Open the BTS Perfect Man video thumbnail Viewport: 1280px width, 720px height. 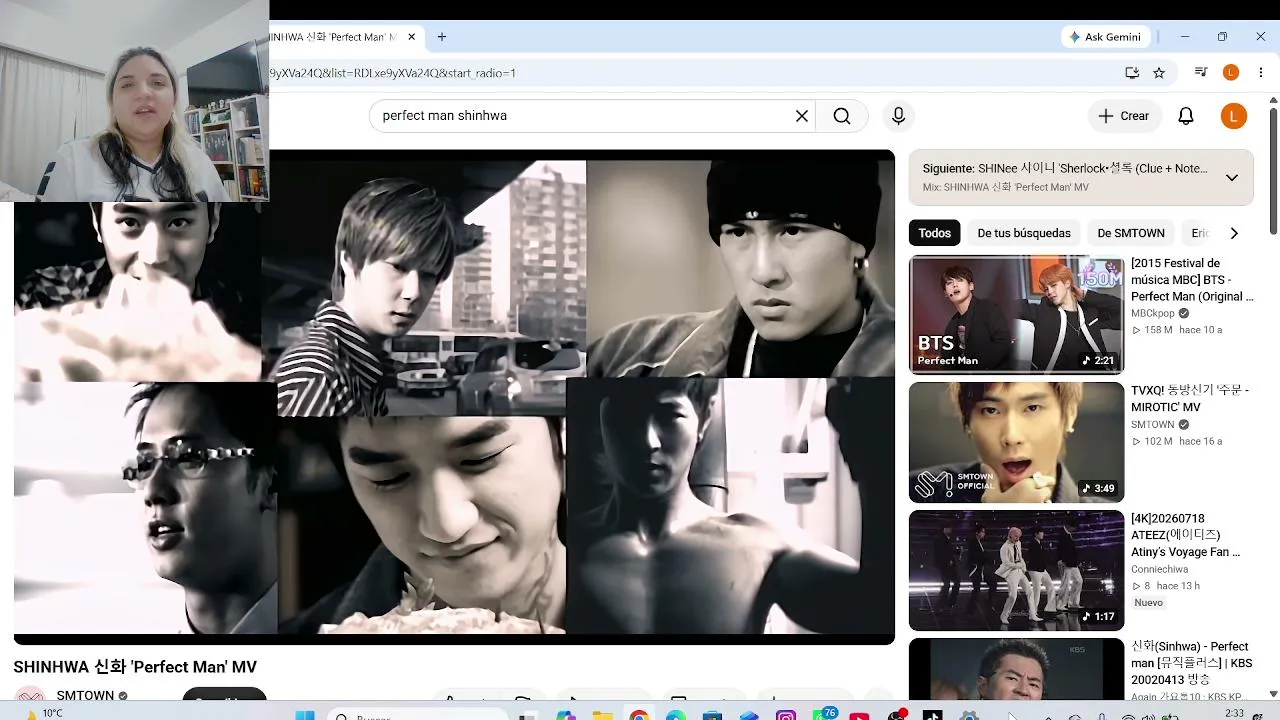1016,314
